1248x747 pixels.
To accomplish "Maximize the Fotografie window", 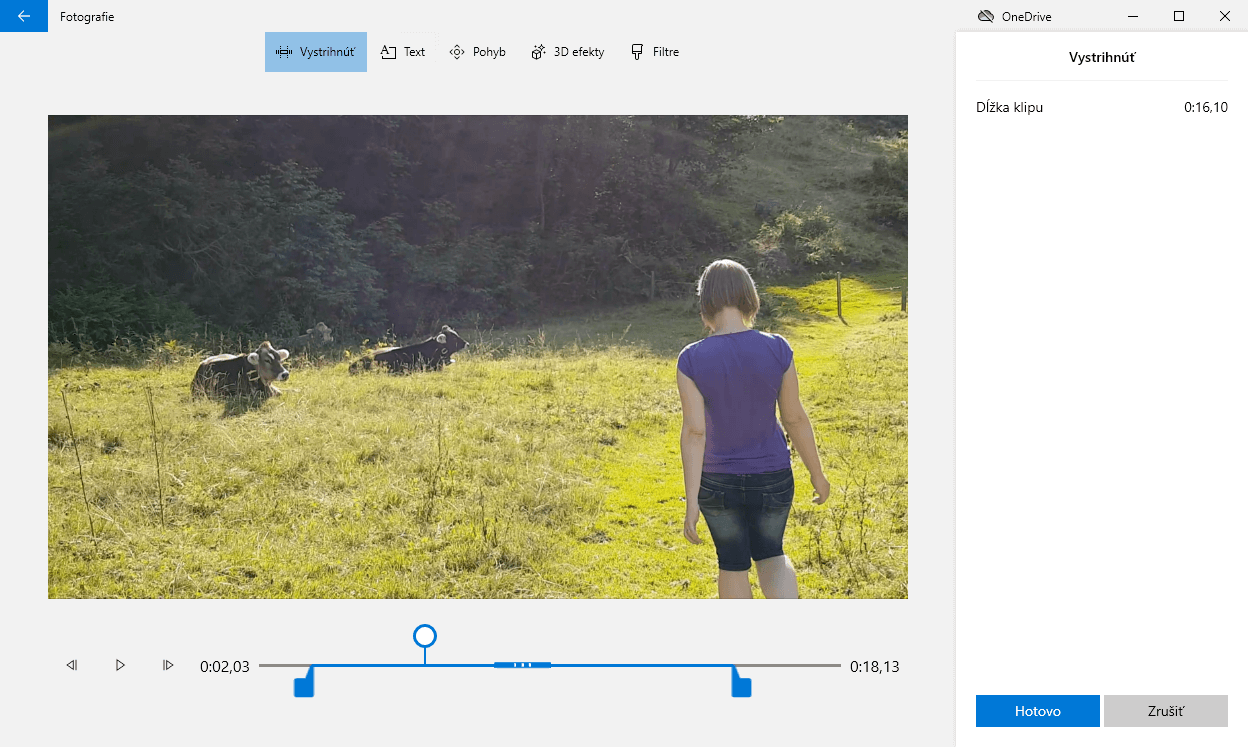I will point(1179,16).
